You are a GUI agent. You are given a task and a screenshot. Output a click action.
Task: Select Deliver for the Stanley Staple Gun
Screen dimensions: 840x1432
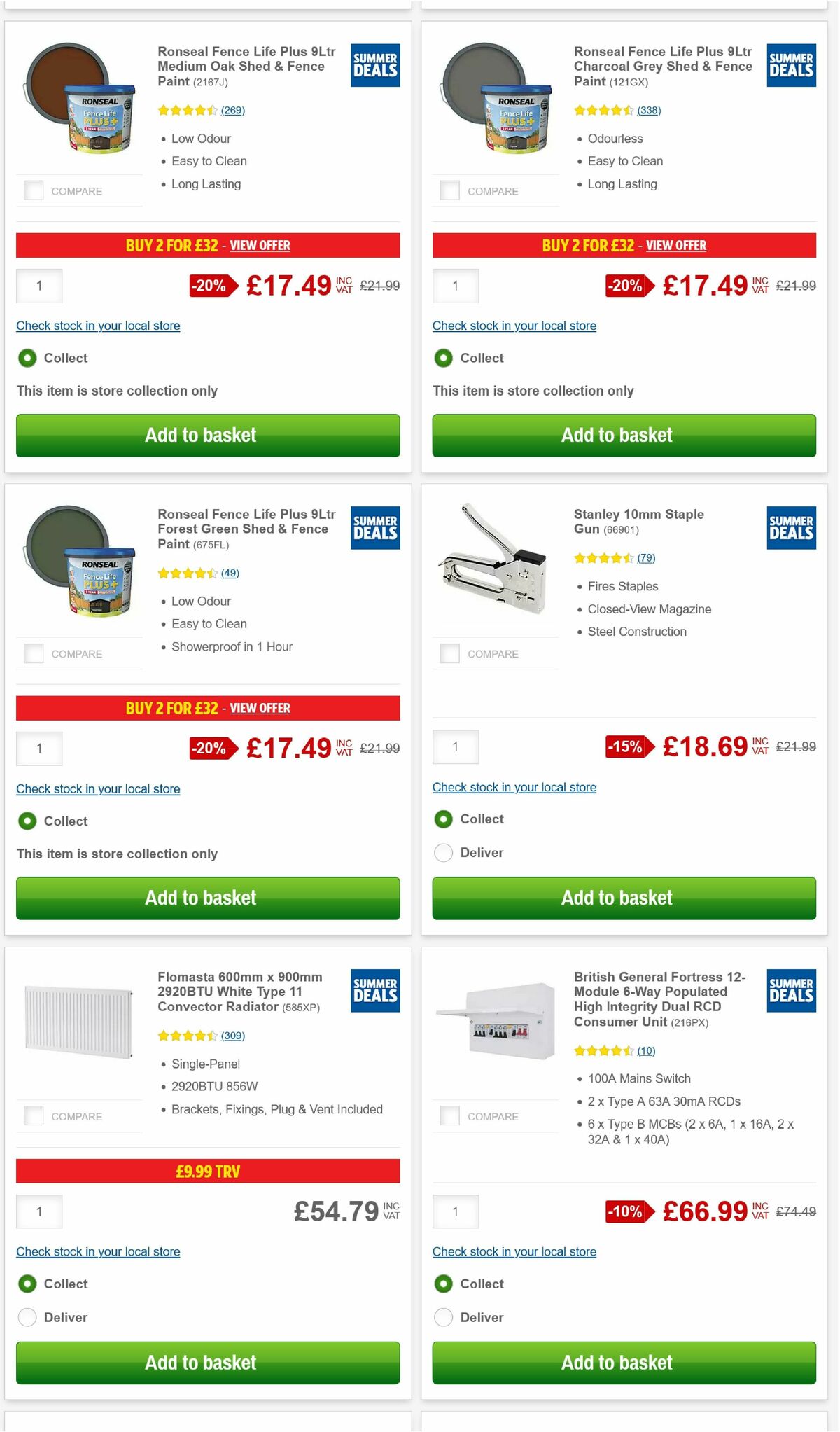pos(443,853)
